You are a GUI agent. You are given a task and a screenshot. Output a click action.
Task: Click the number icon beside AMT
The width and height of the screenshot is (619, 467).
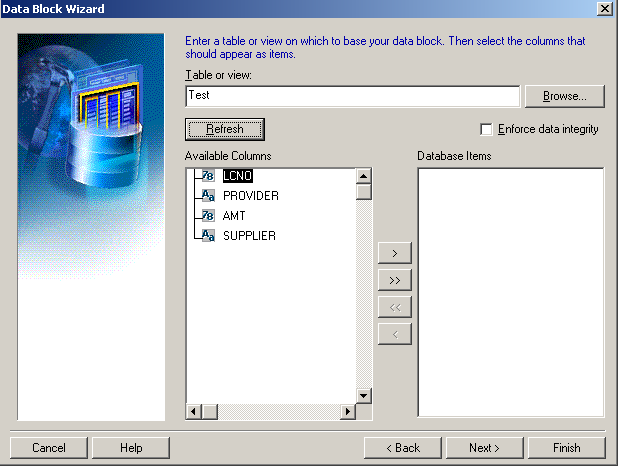coord(208,216)
